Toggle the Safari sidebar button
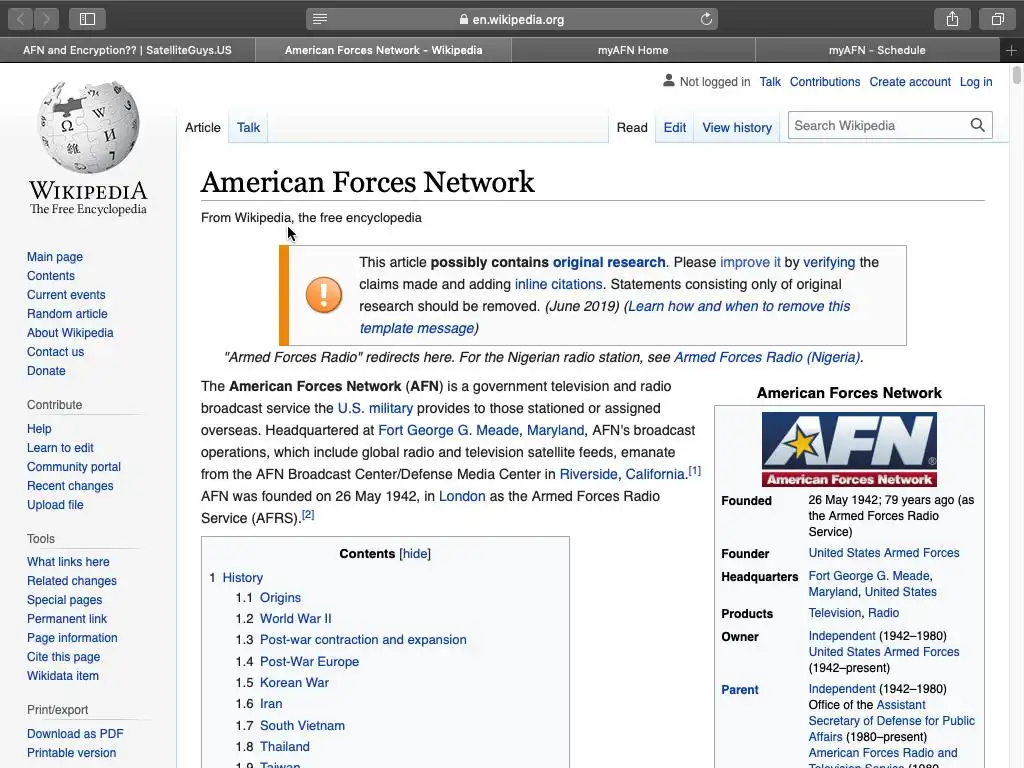The height and width of the screenshot is (768, 1024). point(88,19)
